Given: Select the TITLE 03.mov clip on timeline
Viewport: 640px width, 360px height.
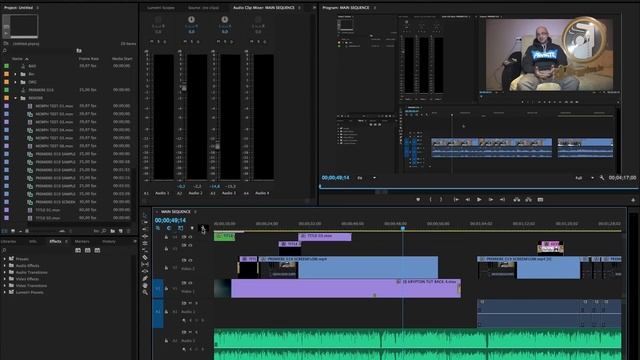Looking at the screenshot, I should 324,237.
